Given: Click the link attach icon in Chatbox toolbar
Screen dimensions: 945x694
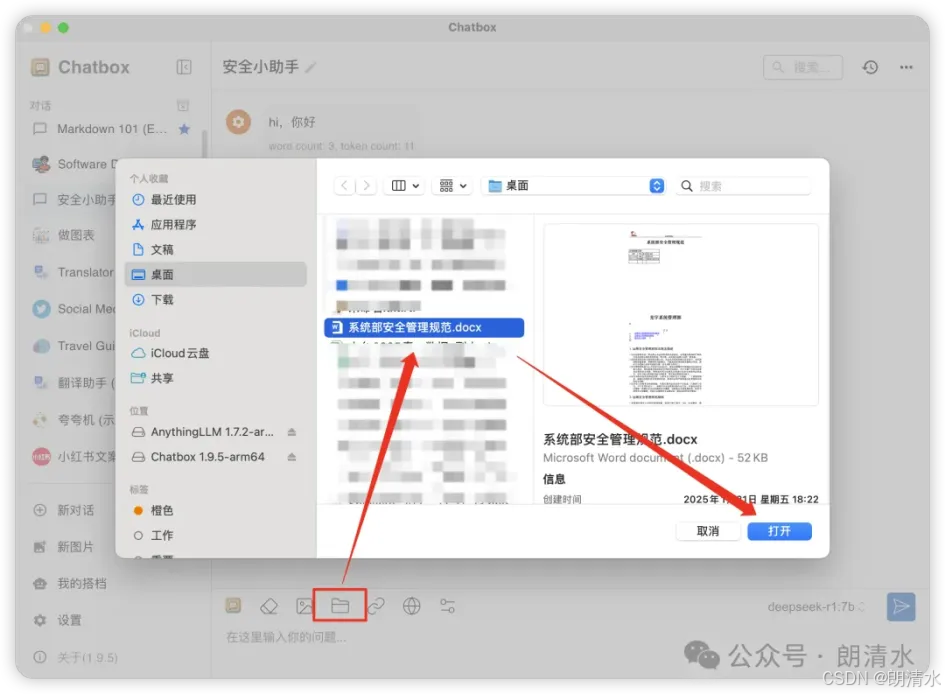Looking at the screenshot, I should [376, 605].
